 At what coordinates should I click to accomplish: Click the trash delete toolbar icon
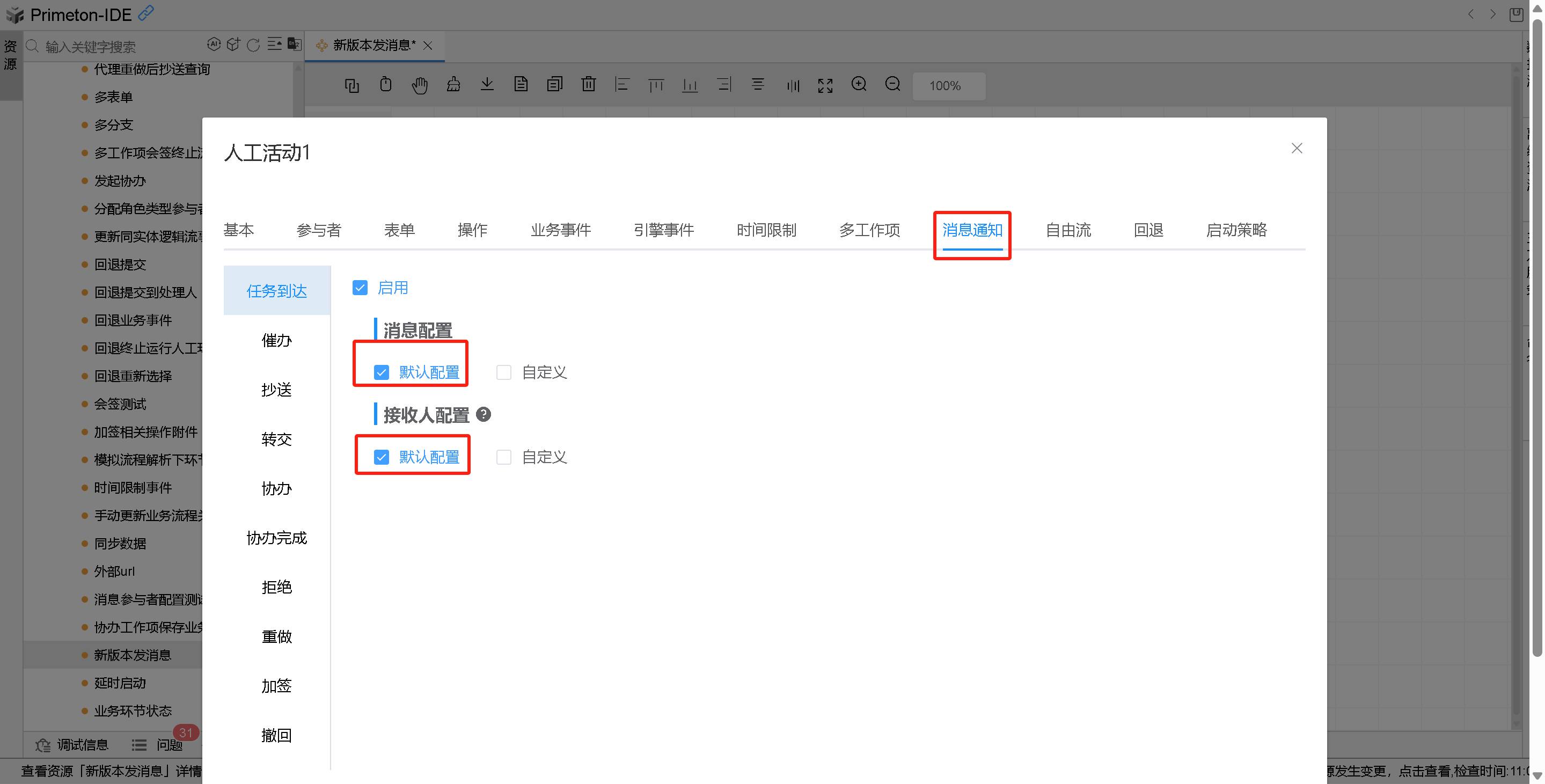(x=588, y=85)
